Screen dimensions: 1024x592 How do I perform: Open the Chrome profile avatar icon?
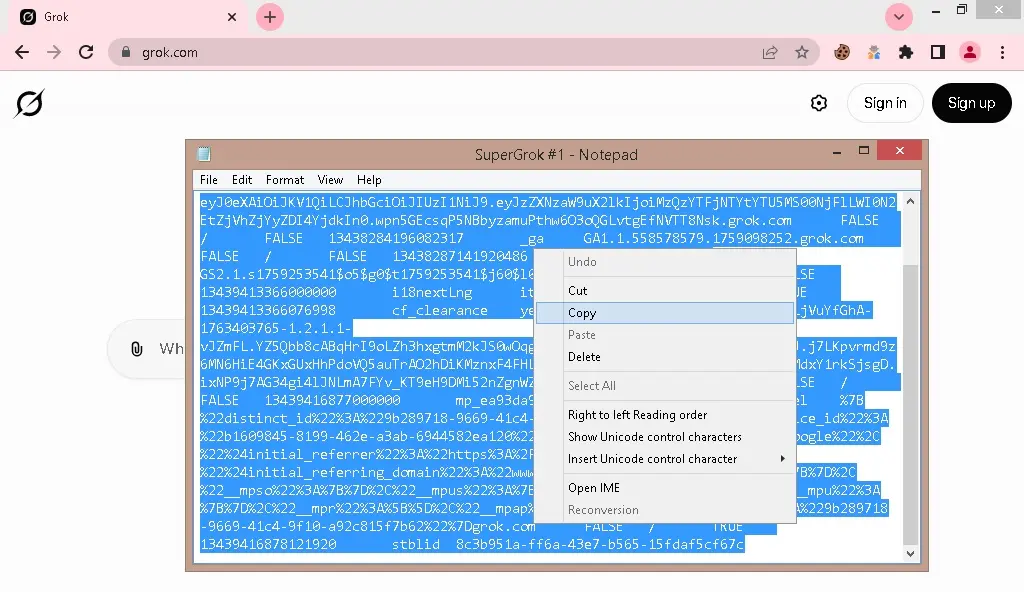point(970,52)
